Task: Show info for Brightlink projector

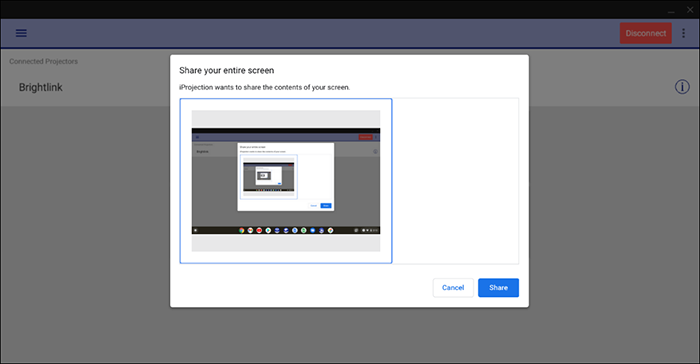Action: pos(682,87)
